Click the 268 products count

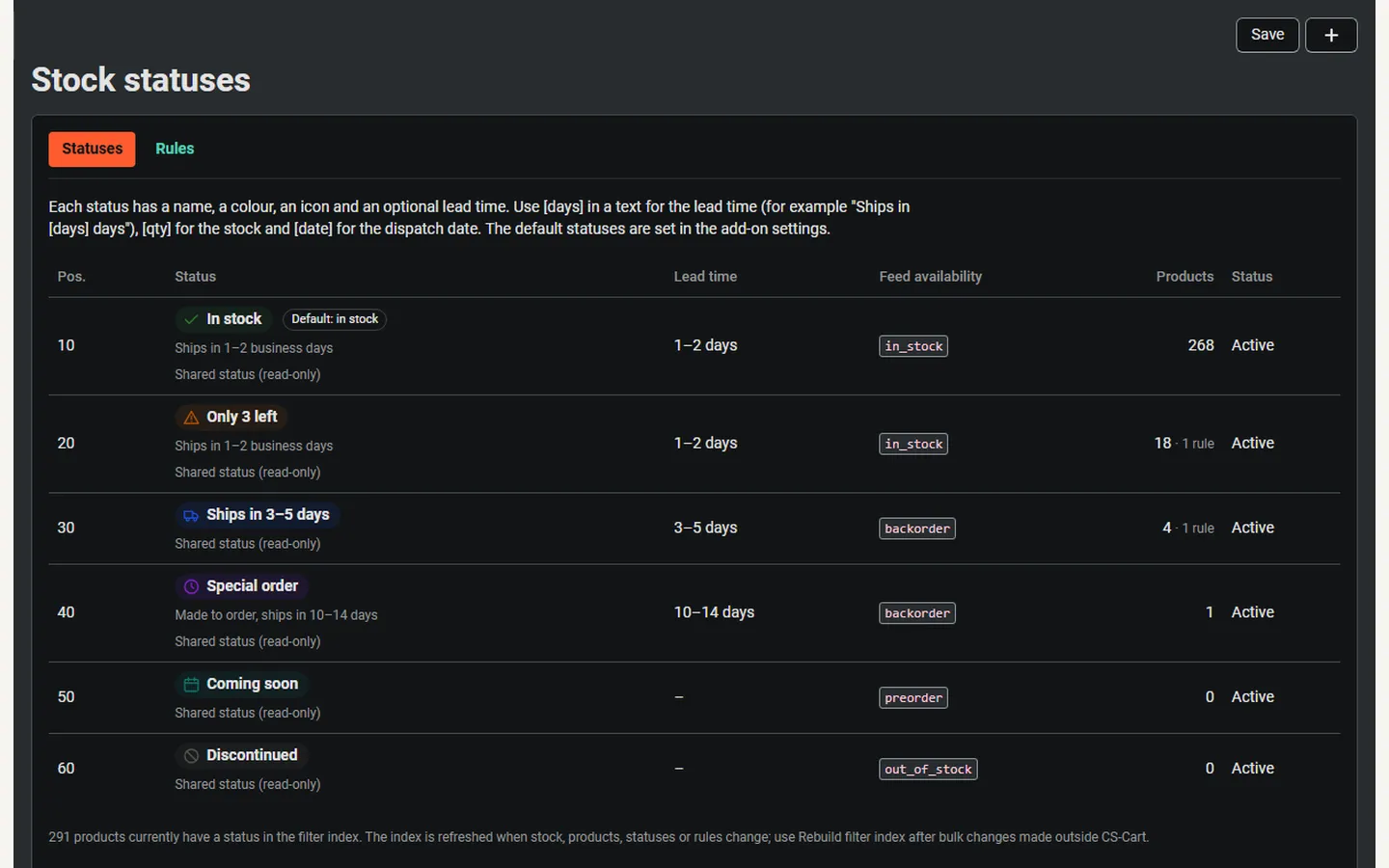click(1201, 345)
